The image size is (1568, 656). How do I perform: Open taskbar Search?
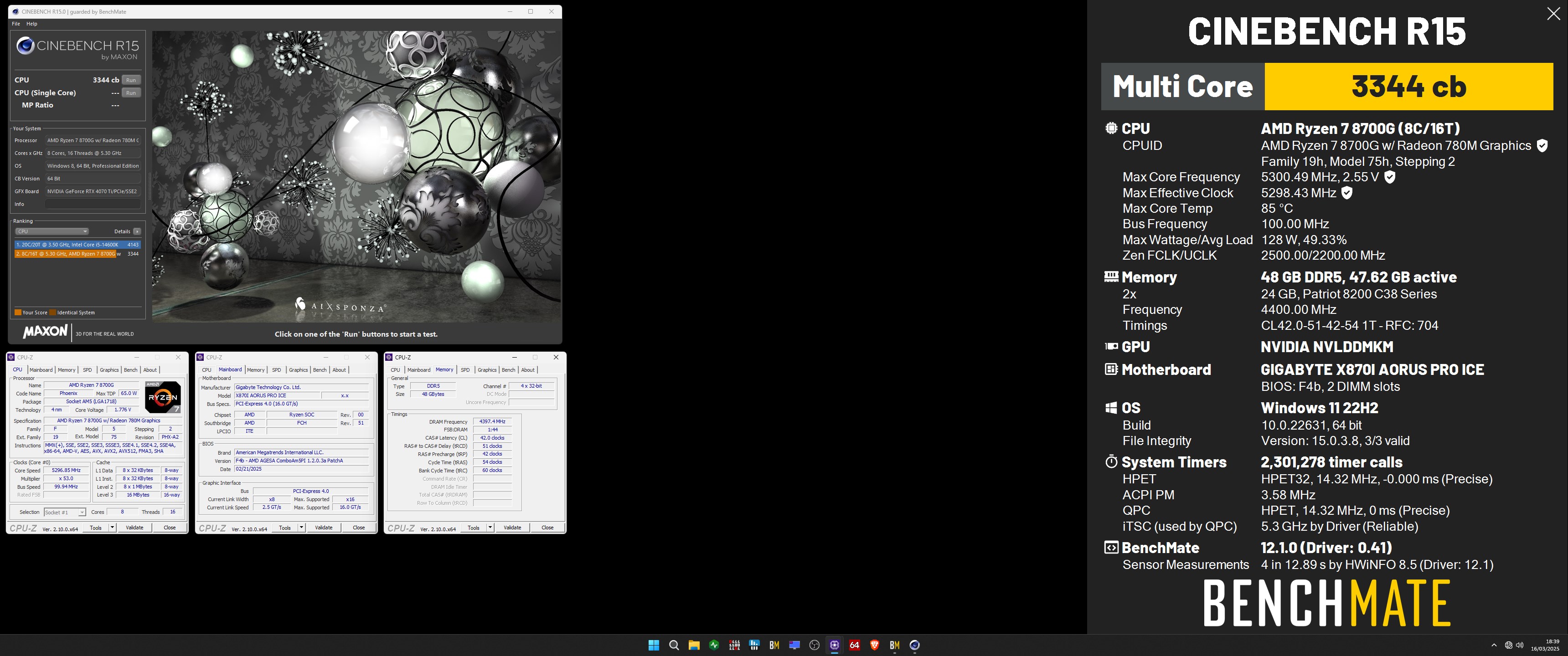point(674,645)
